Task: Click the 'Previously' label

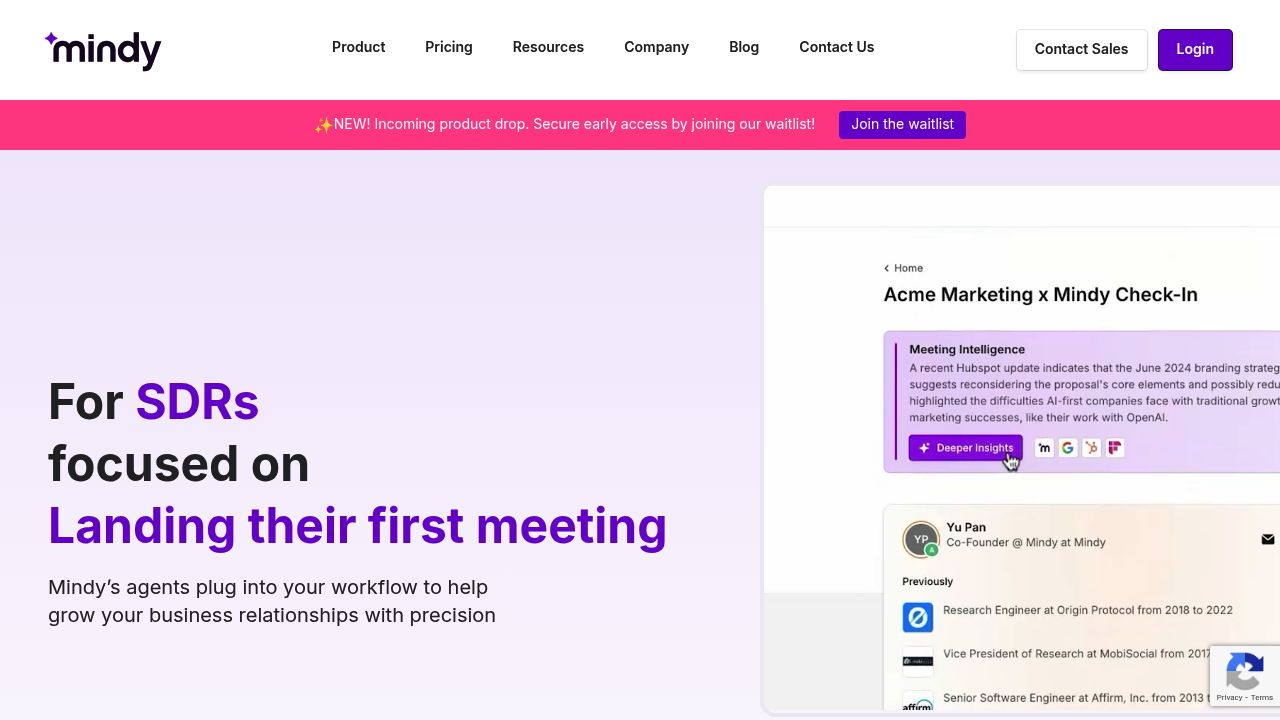Action: (x=927, y=581)
